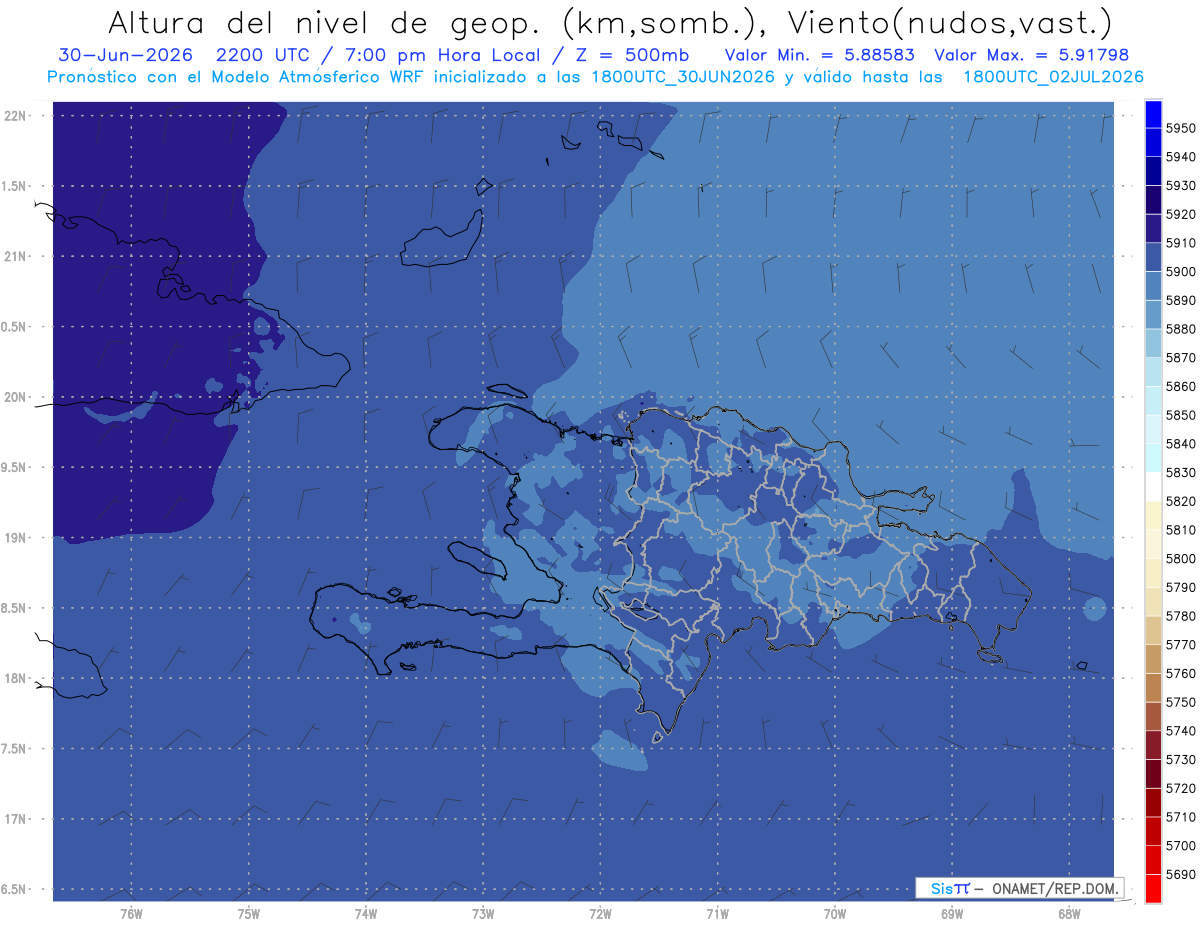Click the 5950 legend value
1200x927 pixels.
[x=1180, y=128]
